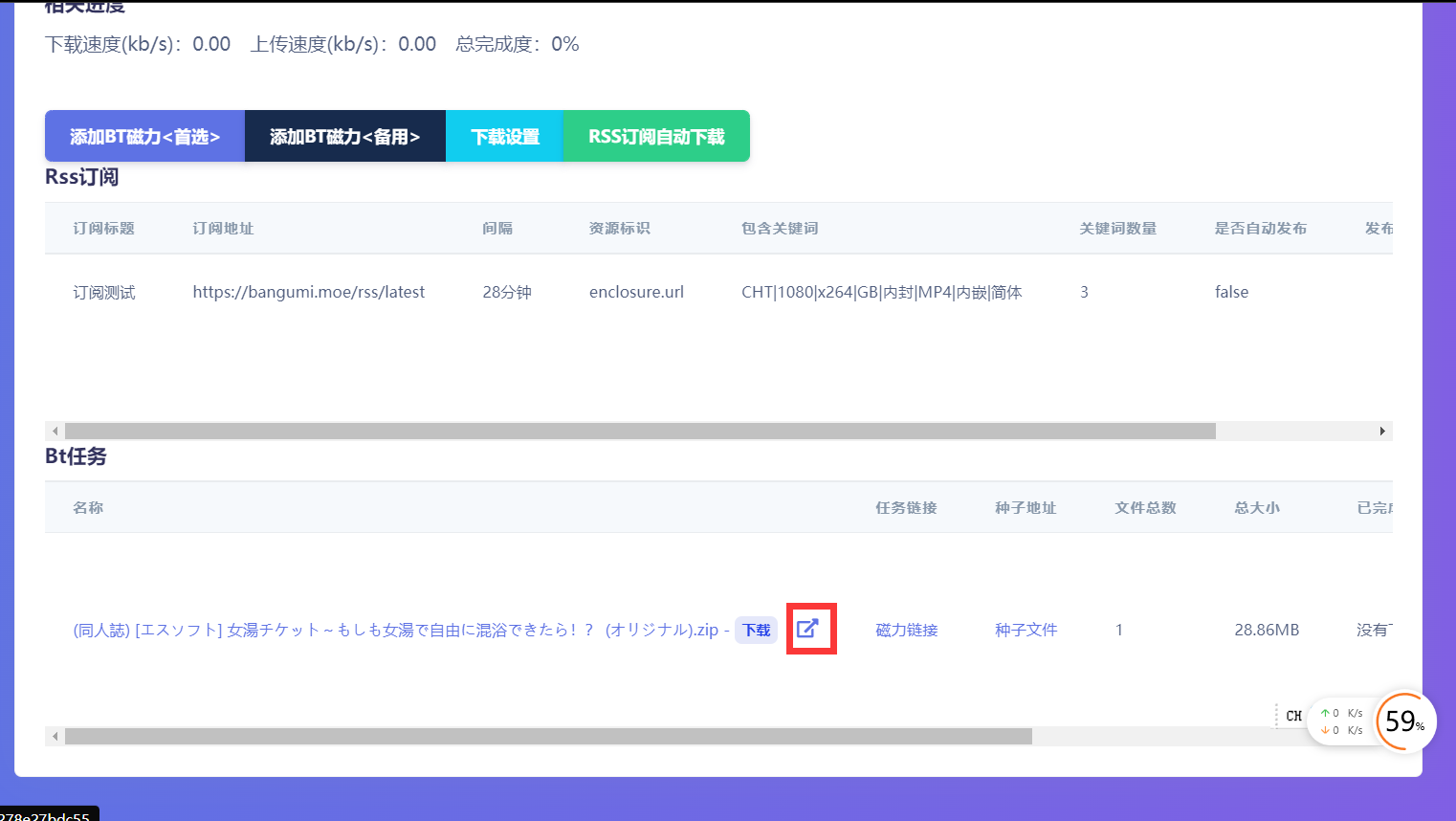Image resolution: width=1456 pixels, height=821 pixels.
Task: Click the 种子地址 column header
Action: pos(1026,507)
